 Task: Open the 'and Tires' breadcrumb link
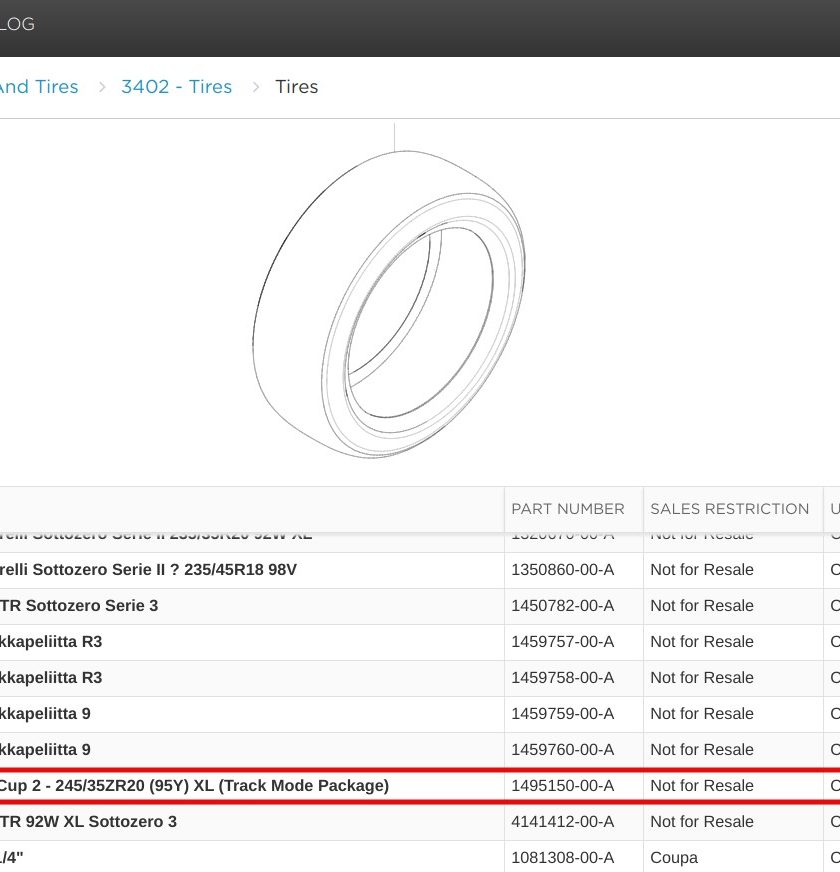(x=39, y=87)
